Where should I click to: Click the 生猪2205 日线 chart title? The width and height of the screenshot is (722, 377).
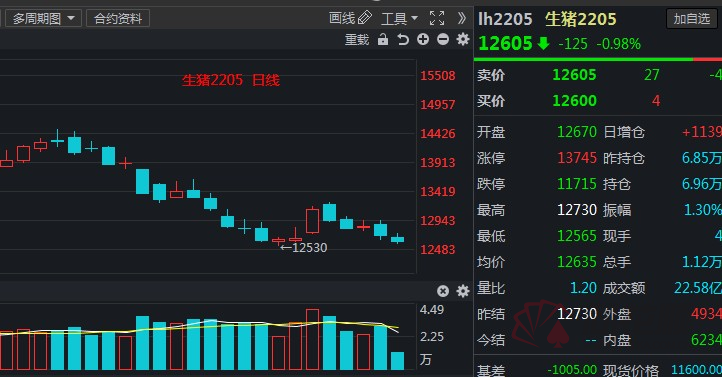click(231, 81)
